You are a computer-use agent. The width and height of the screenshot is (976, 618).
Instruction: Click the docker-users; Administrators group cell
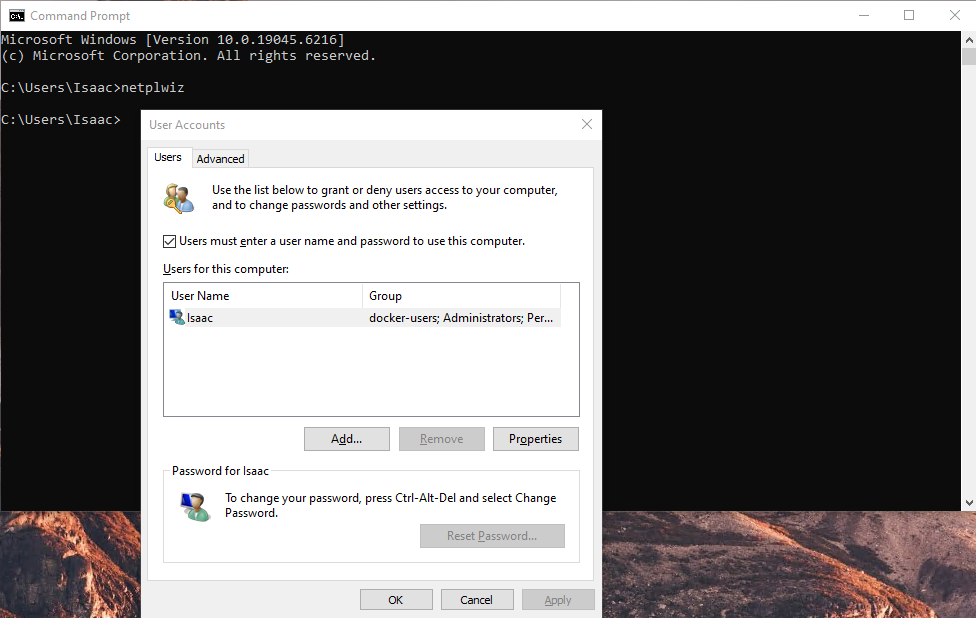[x=461, y=317]
